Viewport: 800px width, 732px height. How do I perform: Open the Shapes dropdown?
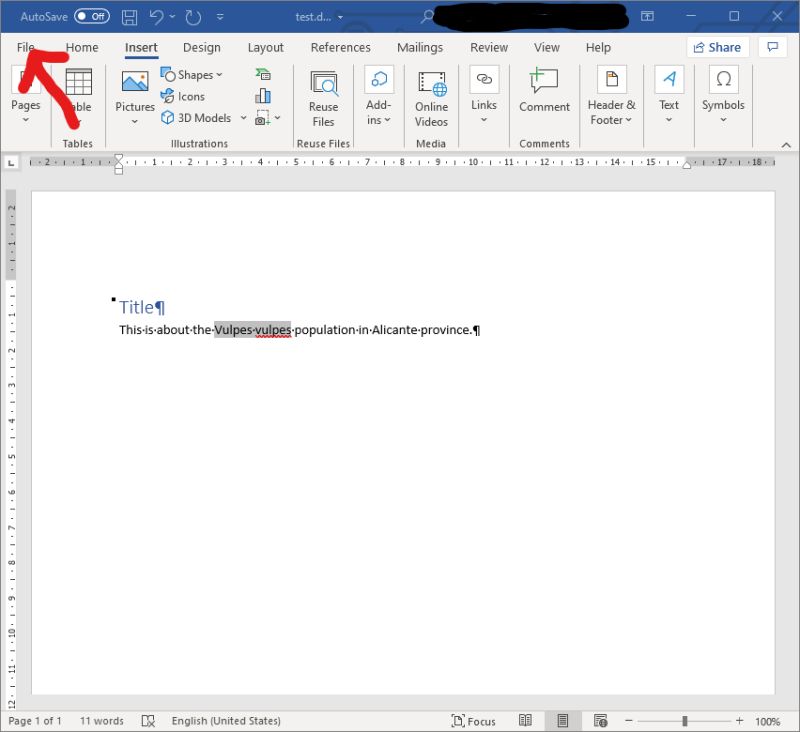pos(192,74)
